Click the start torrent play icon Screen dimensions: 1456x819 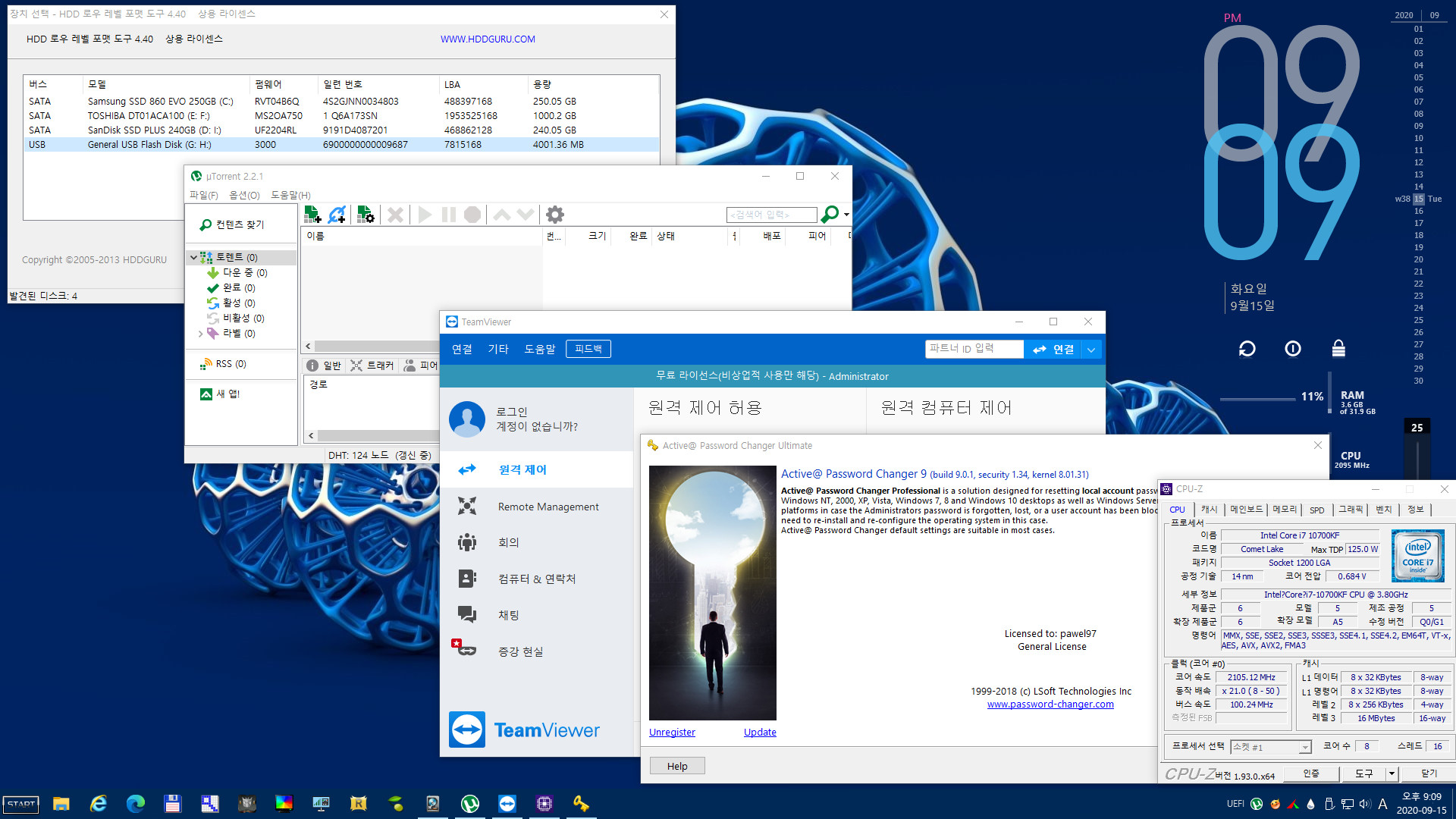(425, 215)
